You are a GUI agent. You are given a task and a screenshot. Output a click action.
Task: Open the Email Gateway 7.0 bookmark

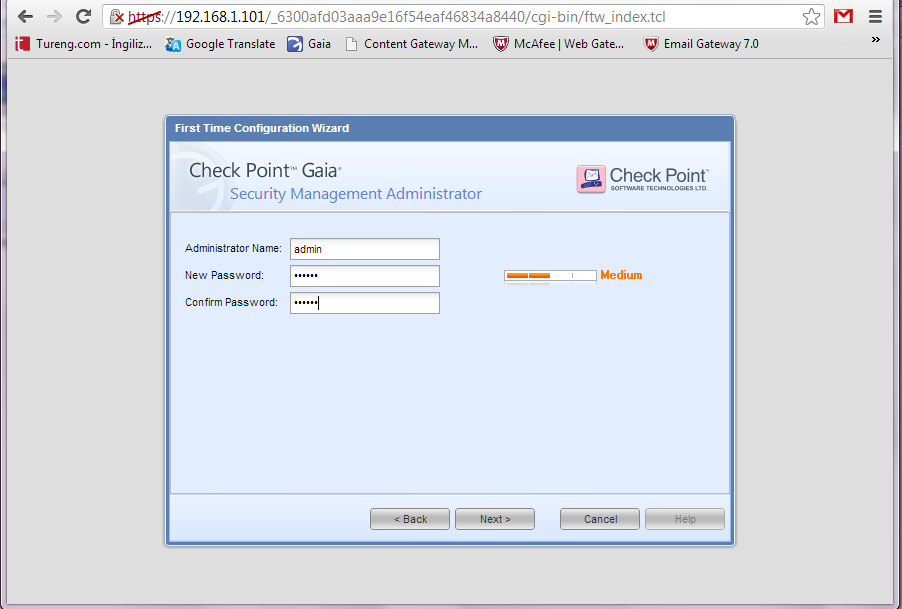pyautogui.click(x=701, y=44)
